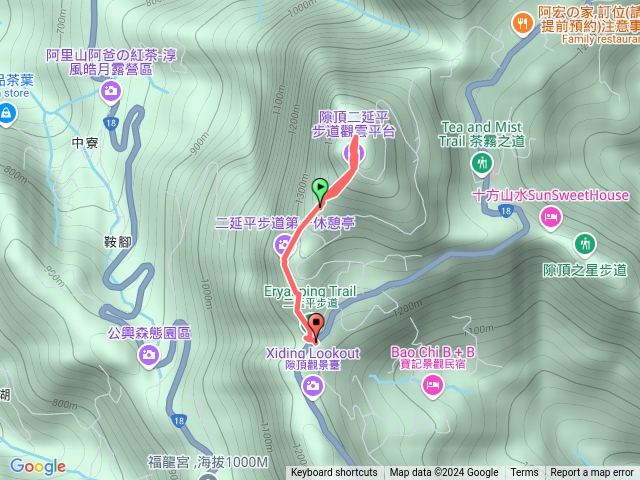Click the Family restaurant fork-knife pin
Screen dimensions: 640x480
(522, 24)
